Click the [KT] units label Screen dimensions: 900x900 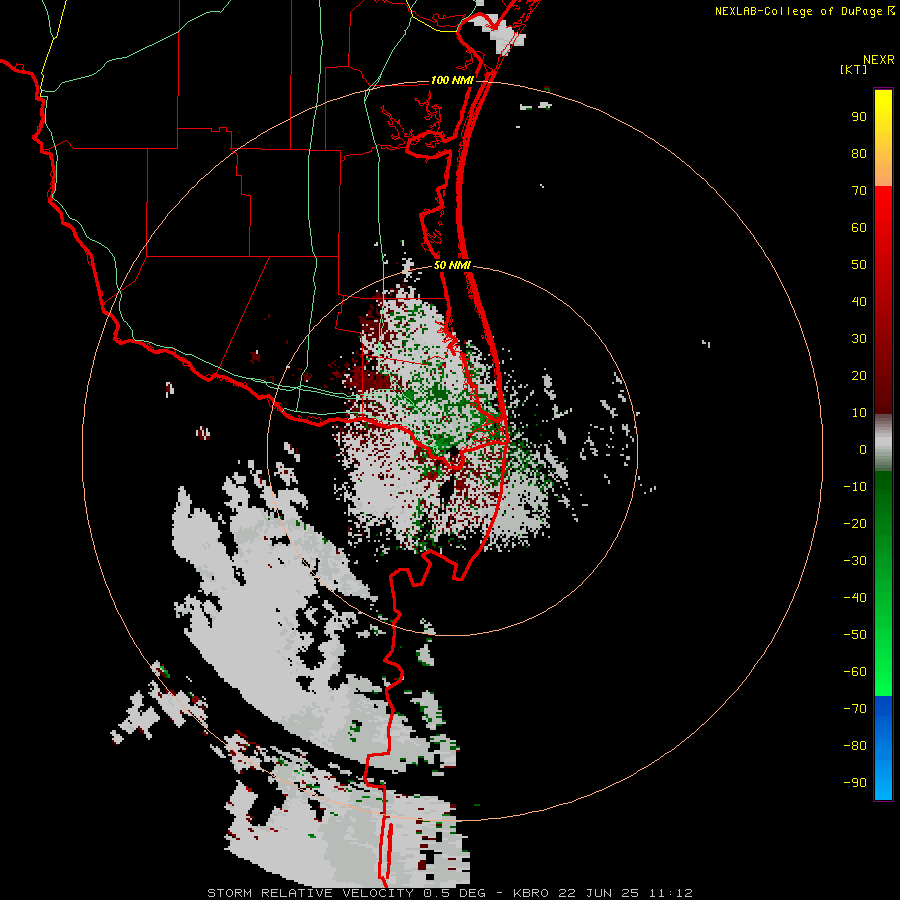click(854, 69)
